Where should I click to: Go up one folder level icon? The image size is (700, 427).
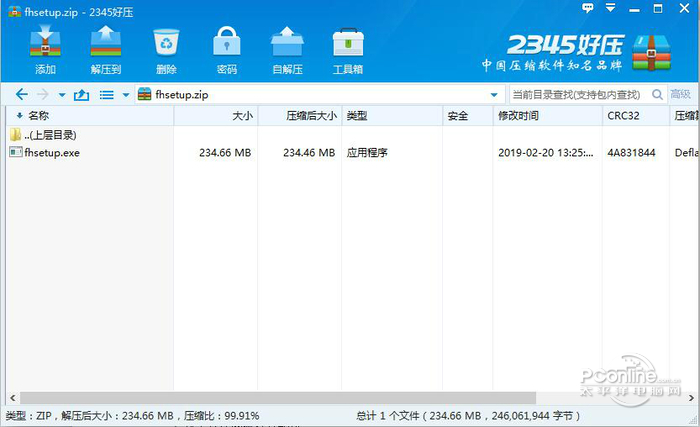tap(81, 95)
